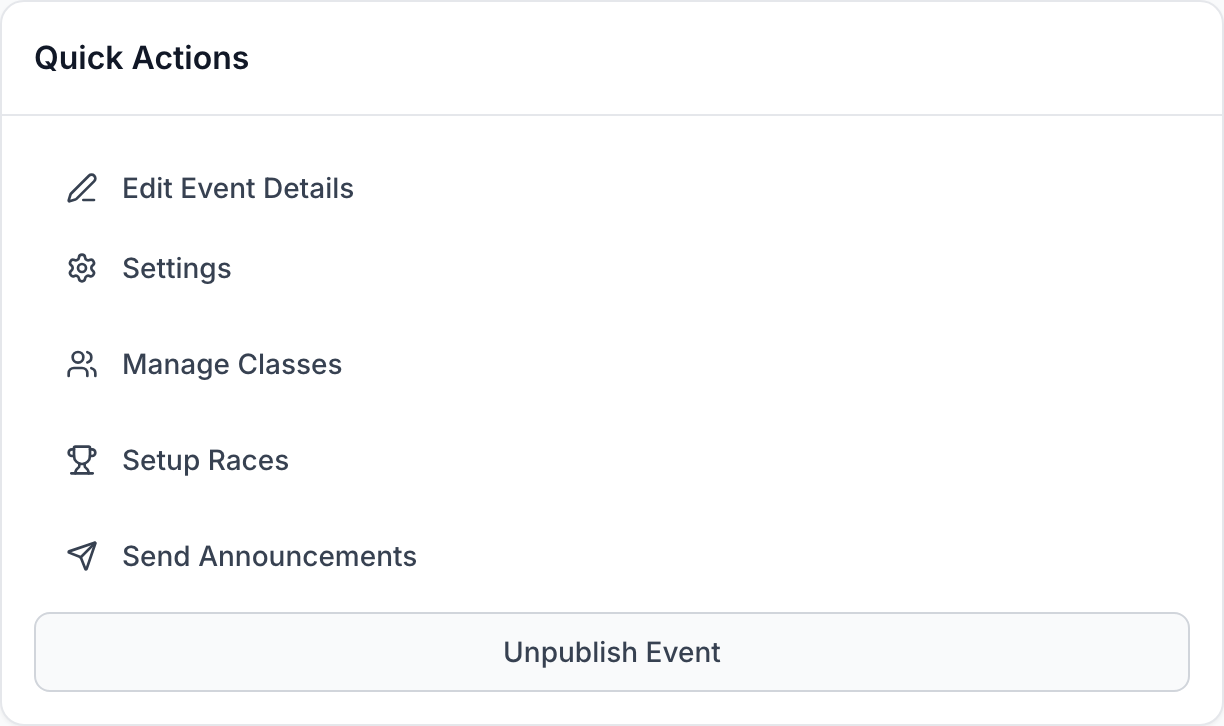This screenshot has height=726, width=1224.
Task: Click the 'Manage Classes' text label
Action: (232, 365)
